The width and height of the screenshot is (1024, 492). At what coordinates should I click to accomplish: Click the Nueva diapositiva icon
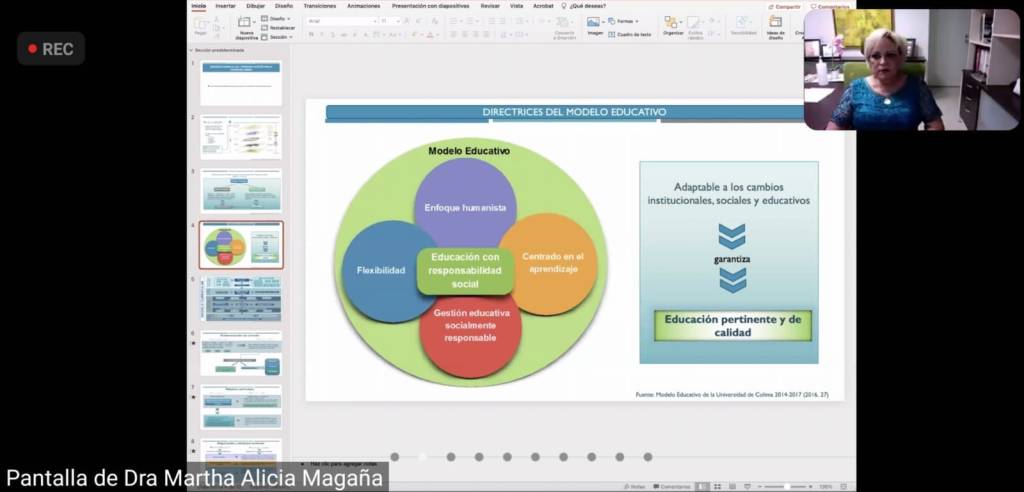pos(245,24)
